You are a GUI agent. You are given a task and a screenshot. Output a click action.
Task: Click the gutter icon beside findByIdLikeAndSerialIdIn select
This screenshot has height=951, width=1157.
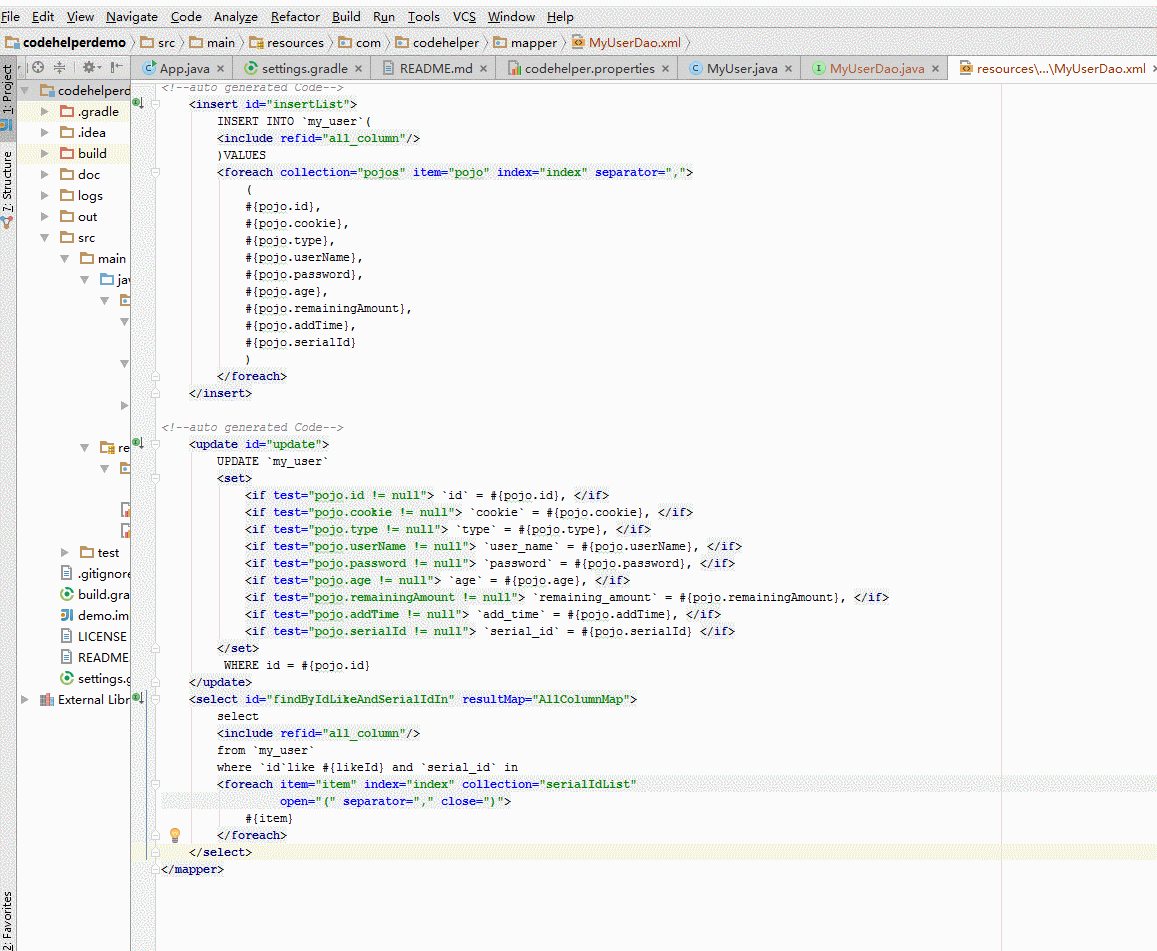coord(137,699)
